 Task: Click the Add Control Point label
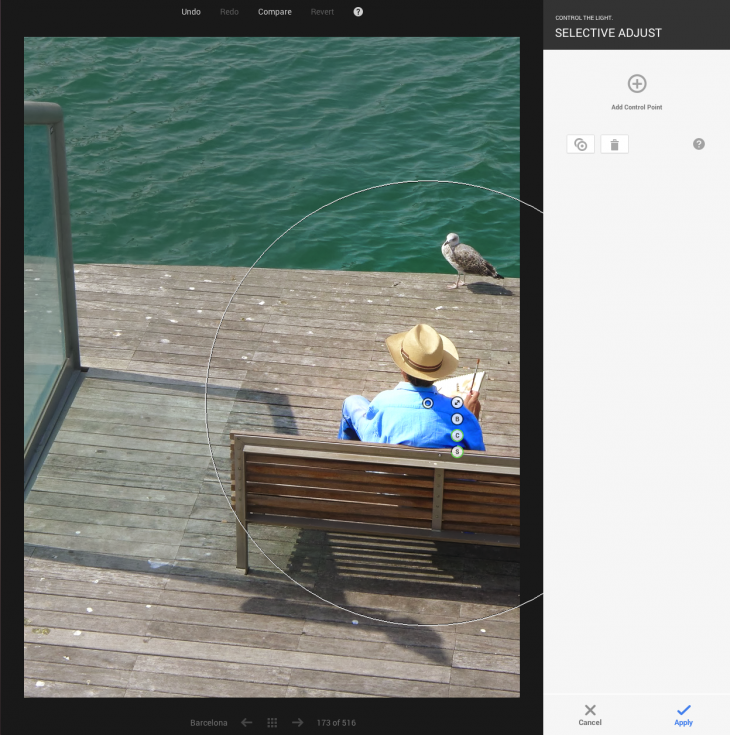click(637, 107)
